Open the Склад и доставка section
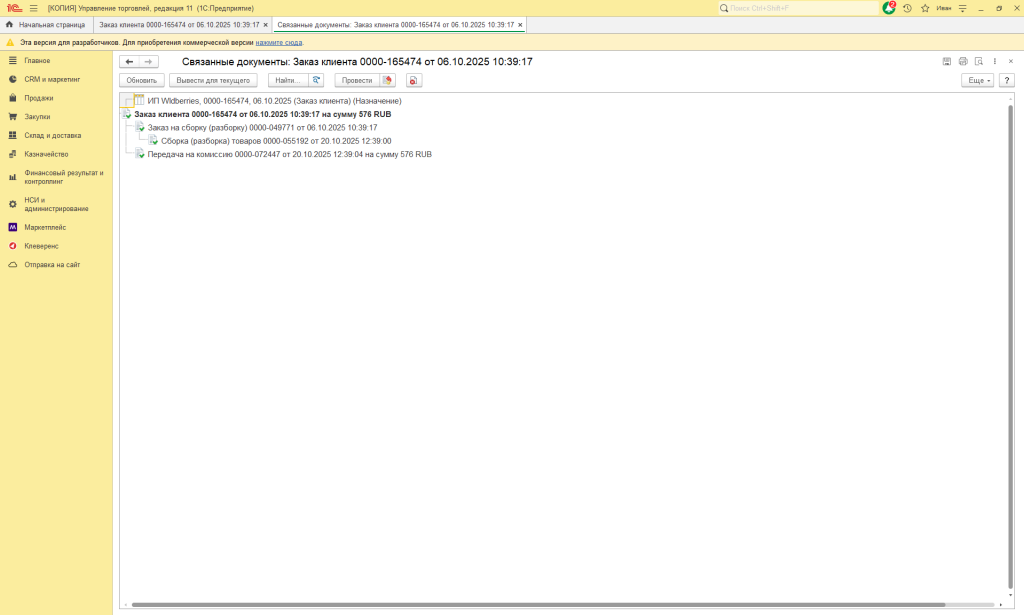This screenshot has width=1024, height=615. 53,135
